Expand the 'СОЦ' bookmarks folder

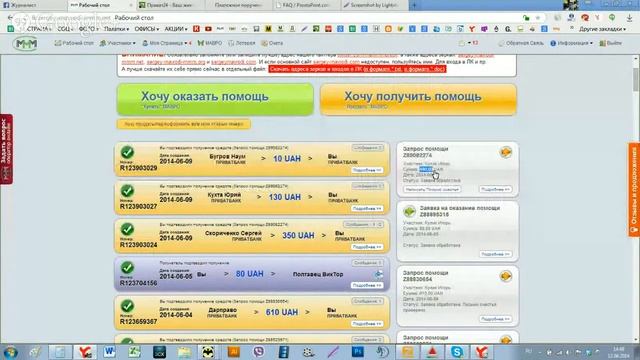click(65, 29)
